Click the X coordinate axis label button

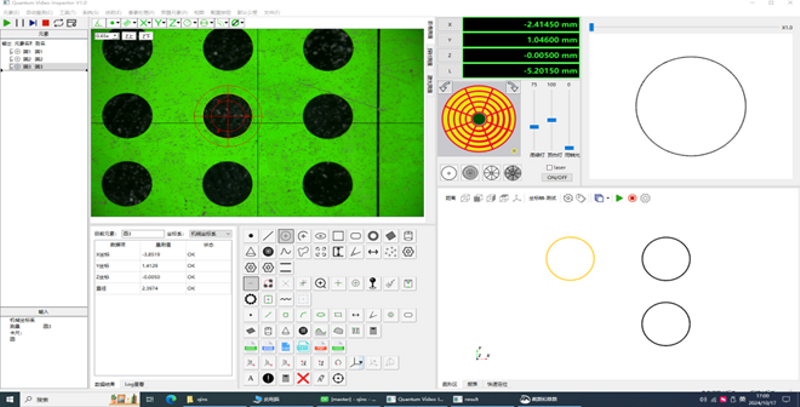pyautogui.click(x=449, y=25)
